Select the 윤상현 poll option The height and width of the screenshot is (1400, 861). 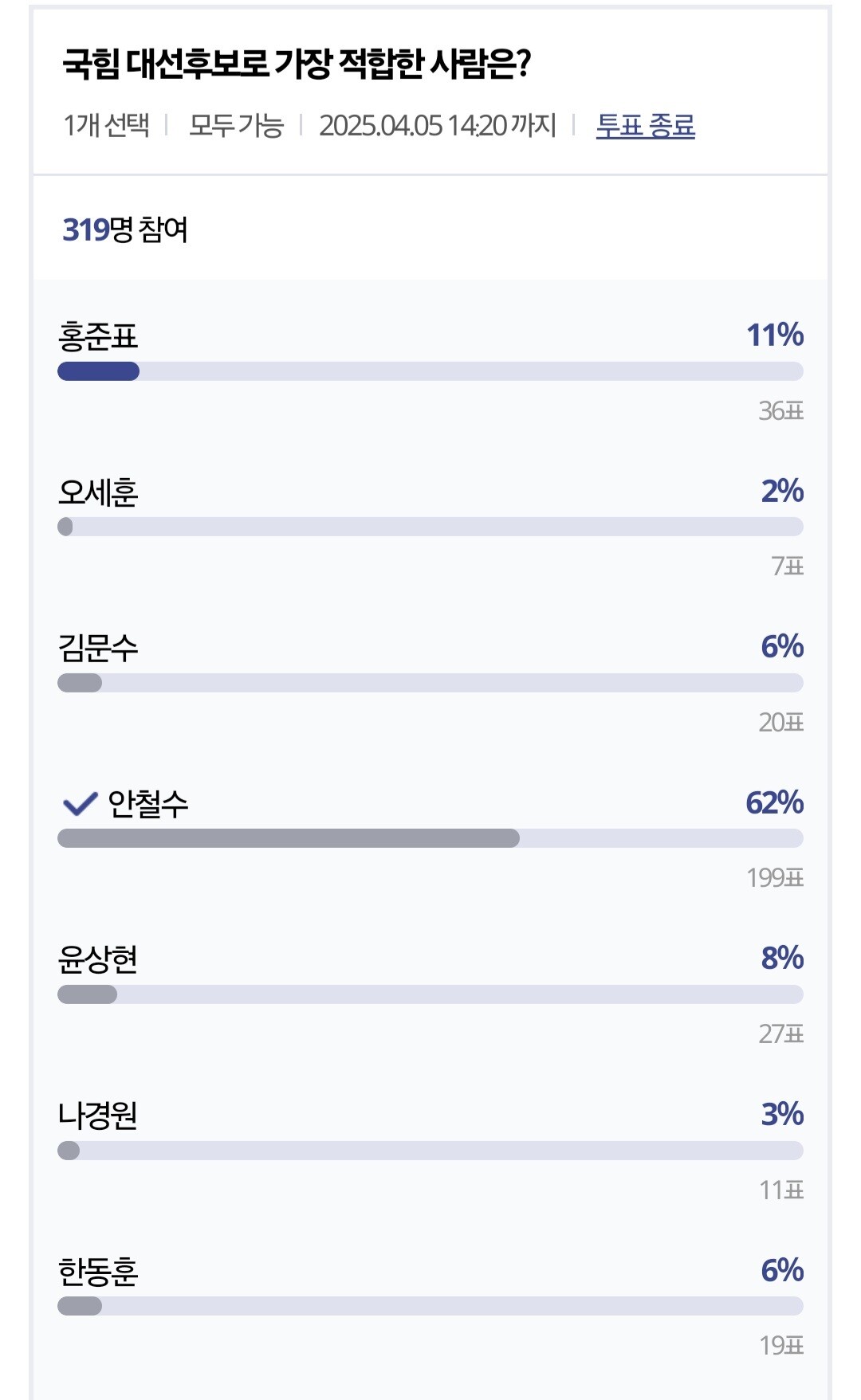(x=98, y=959)
